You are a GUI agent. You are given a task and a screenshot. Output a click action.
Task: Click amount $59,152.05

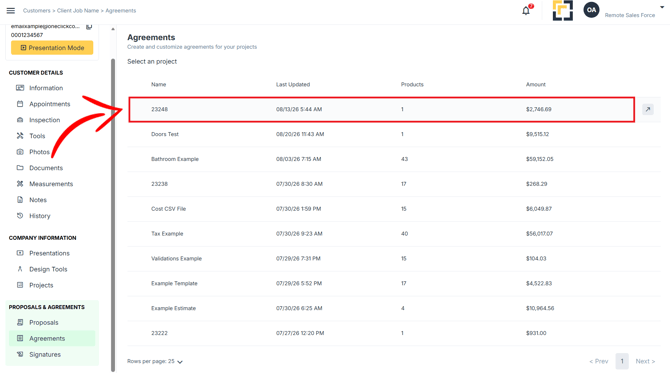tap(540, 159)
